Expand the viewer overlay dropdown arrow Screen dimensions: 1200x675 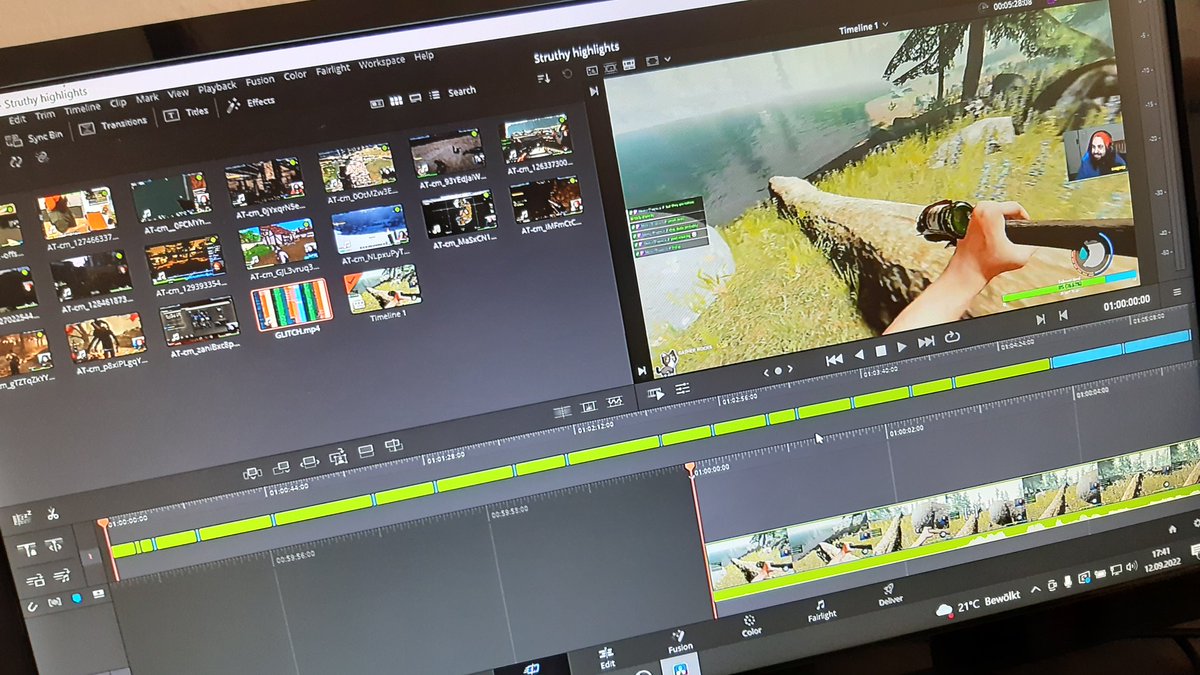tap(667, 59)
